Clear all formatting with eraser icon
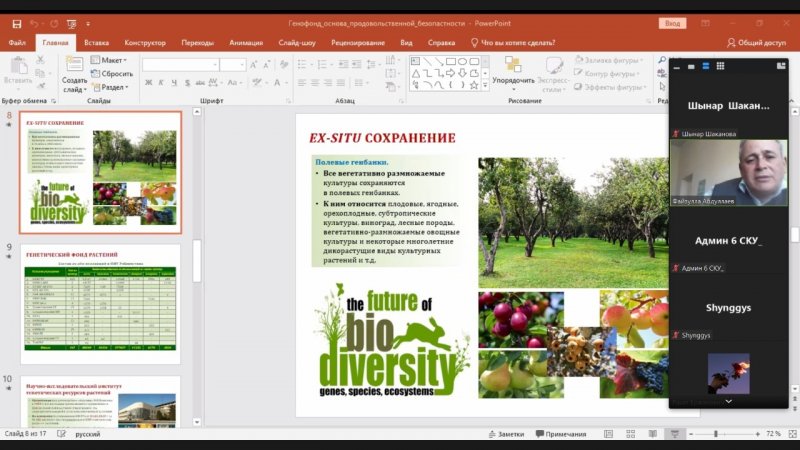The height and width of the screenshot is (450, 800). pyautogui.click(x=284, y=64)
